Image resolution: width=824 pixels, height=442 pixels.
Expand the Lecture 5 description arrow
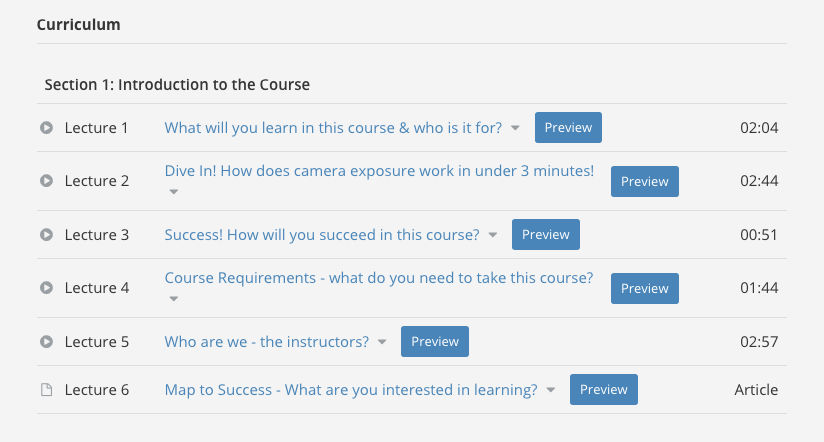click(382, 342)
